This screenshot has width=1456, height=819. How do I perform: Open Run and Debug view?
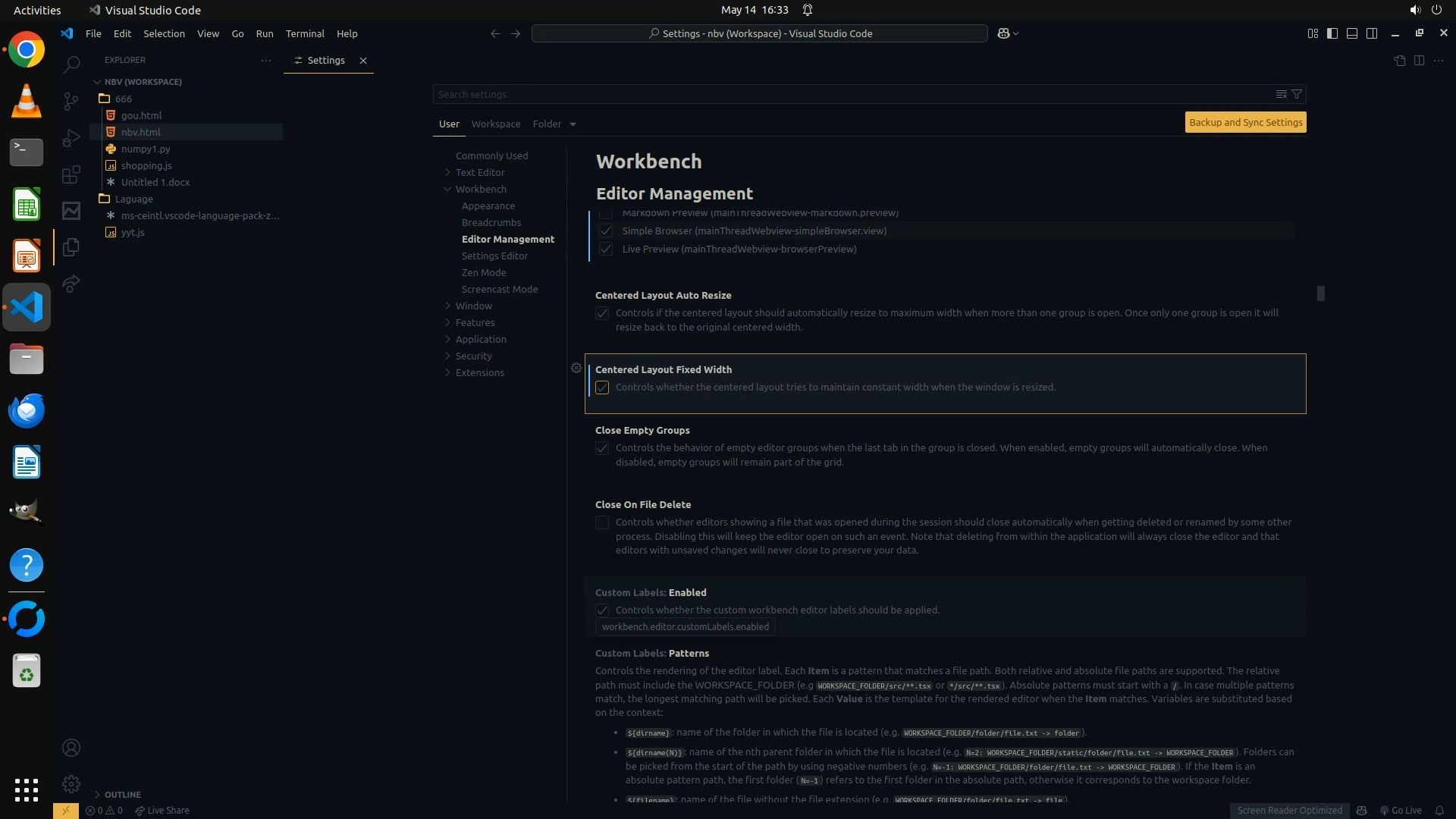tap(71, 138)
